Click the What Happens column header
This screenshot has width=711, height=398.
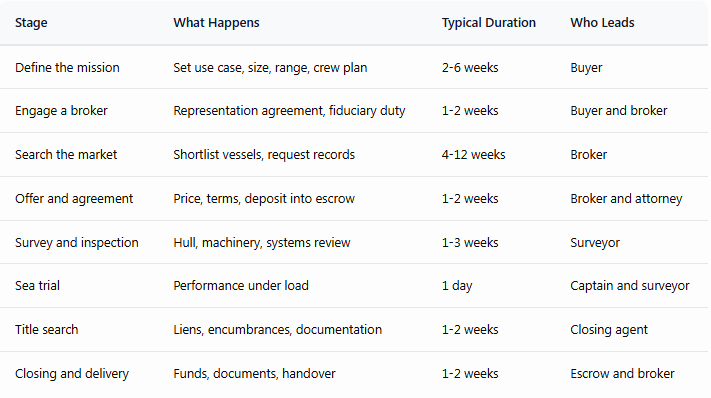pos(216,23)
